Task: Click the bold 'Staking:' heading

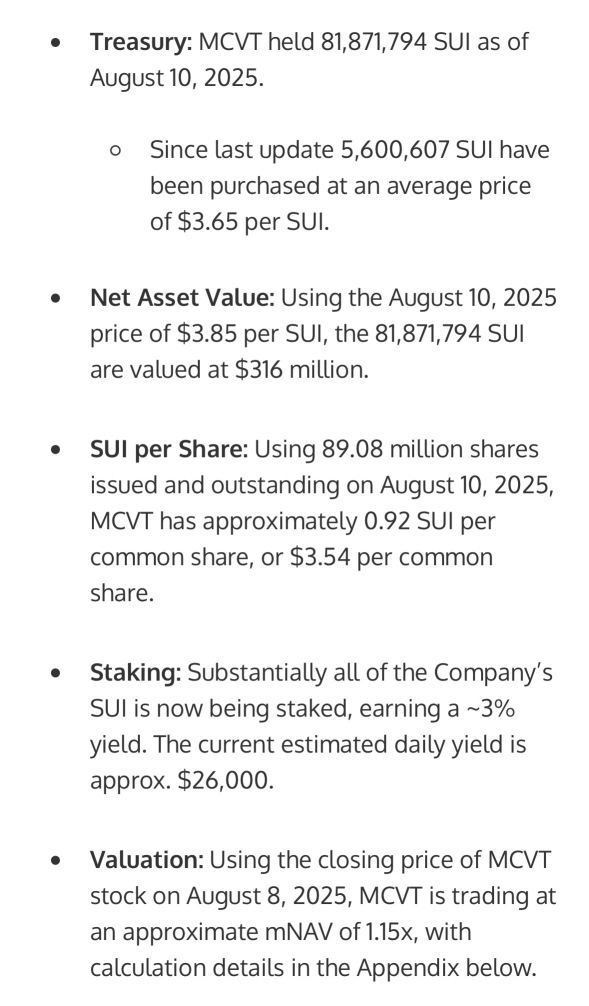Action: coord(136,673)
